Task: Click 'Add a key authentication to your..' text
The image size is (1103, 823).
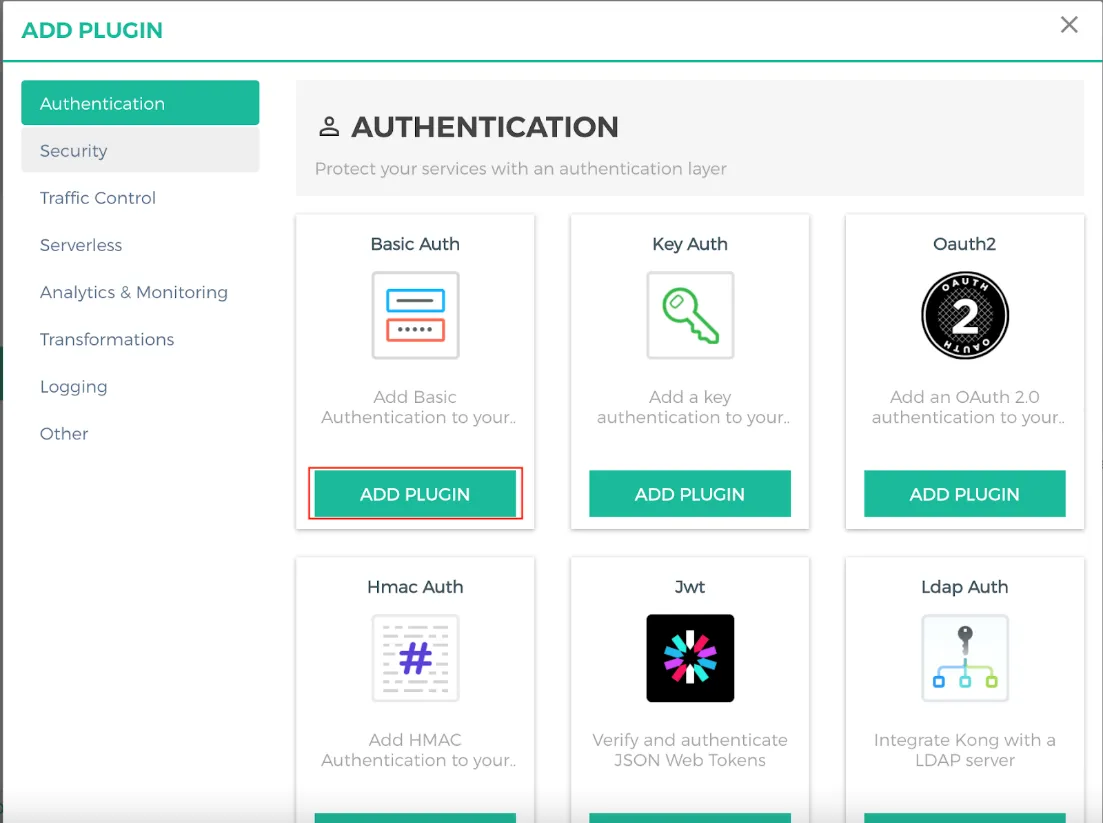Action: click(693, 407)
